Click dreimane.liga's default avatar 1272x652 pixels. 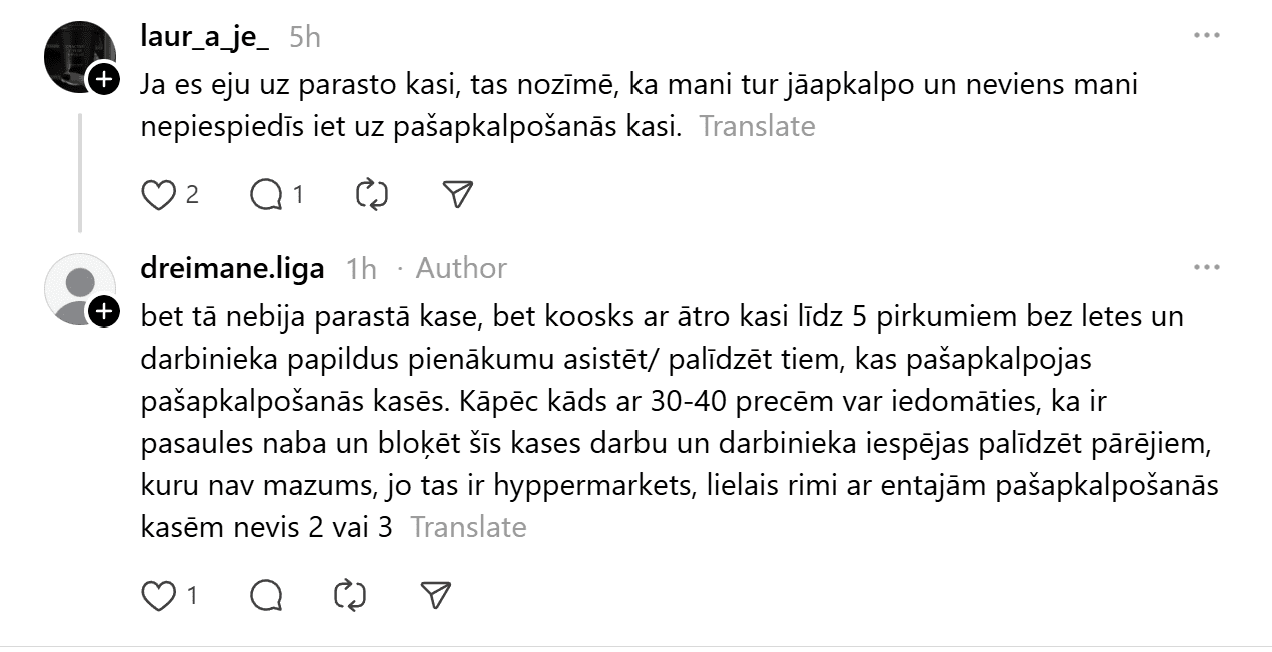79,288
